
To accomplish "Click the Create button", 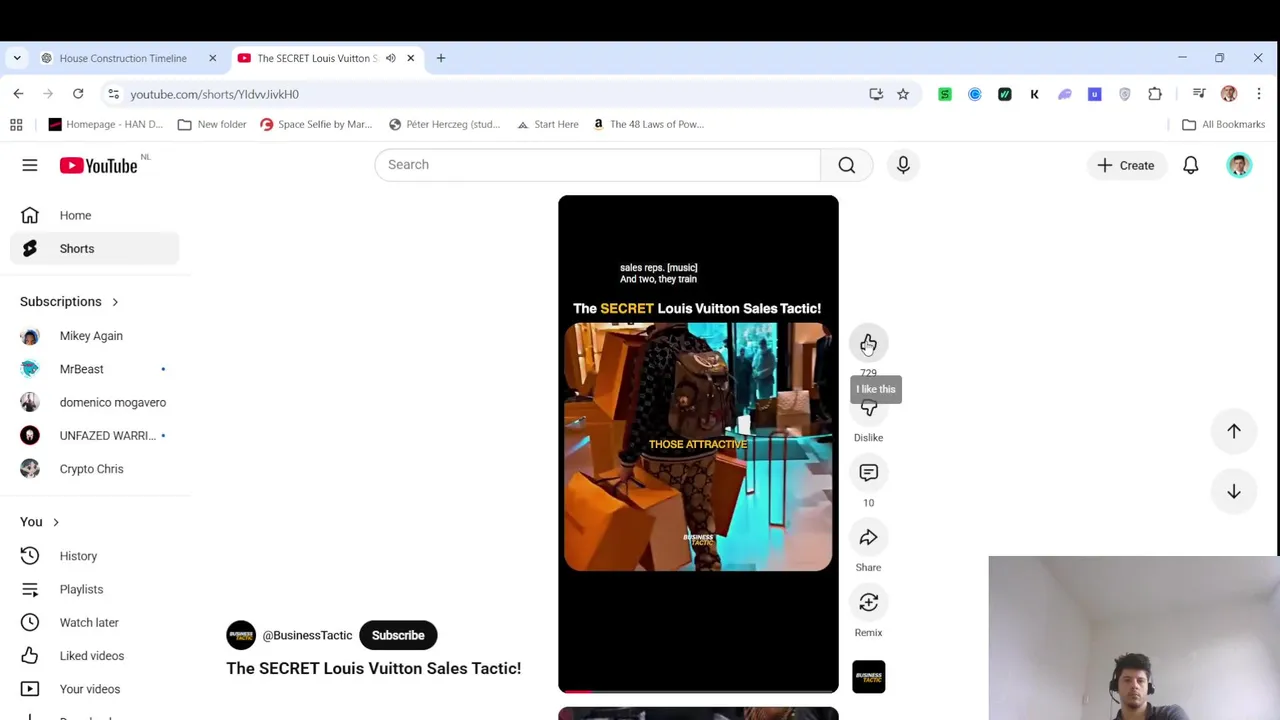I will [1126, 165].
